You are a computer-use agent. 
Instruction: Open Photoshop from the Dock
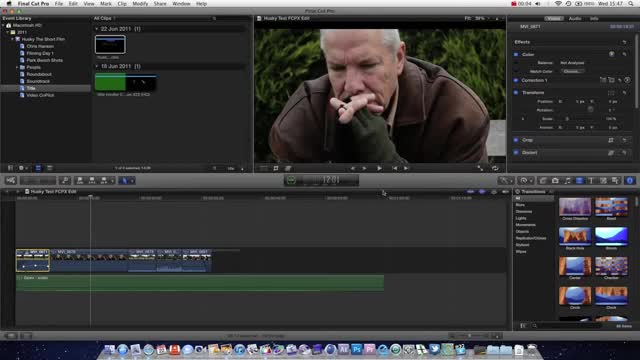356,349
